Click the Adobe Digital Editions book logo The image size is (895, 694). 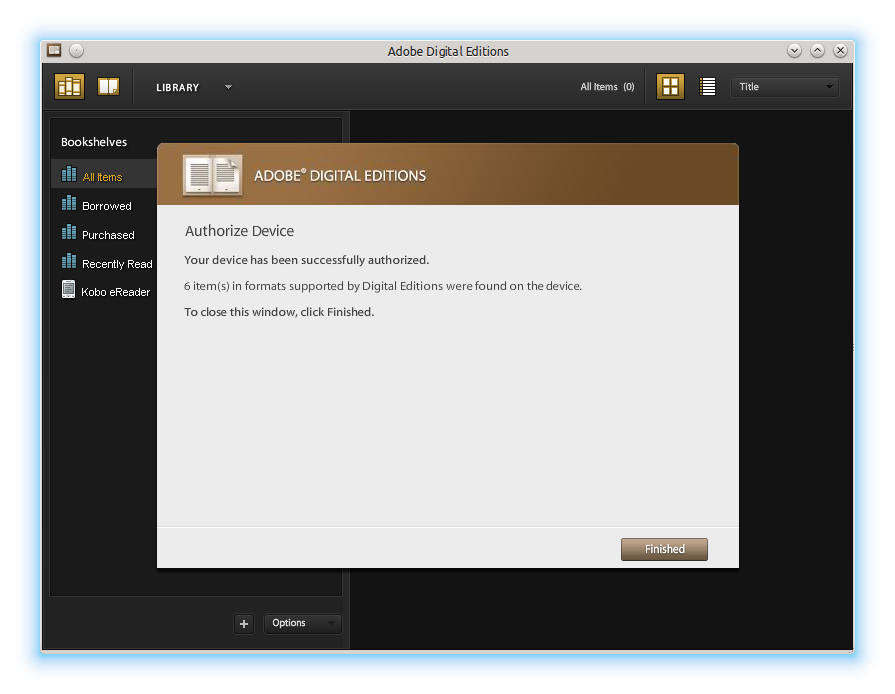(x=212, y=175)
